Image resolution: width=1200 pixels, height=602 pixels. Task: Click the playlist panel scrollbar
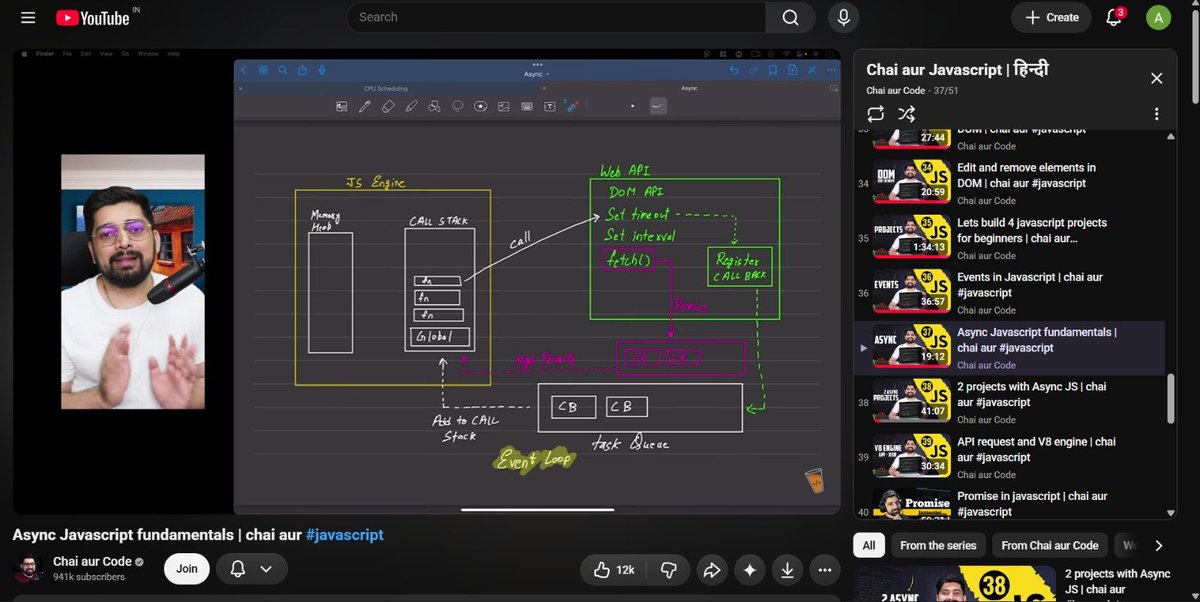point(1171,400)
